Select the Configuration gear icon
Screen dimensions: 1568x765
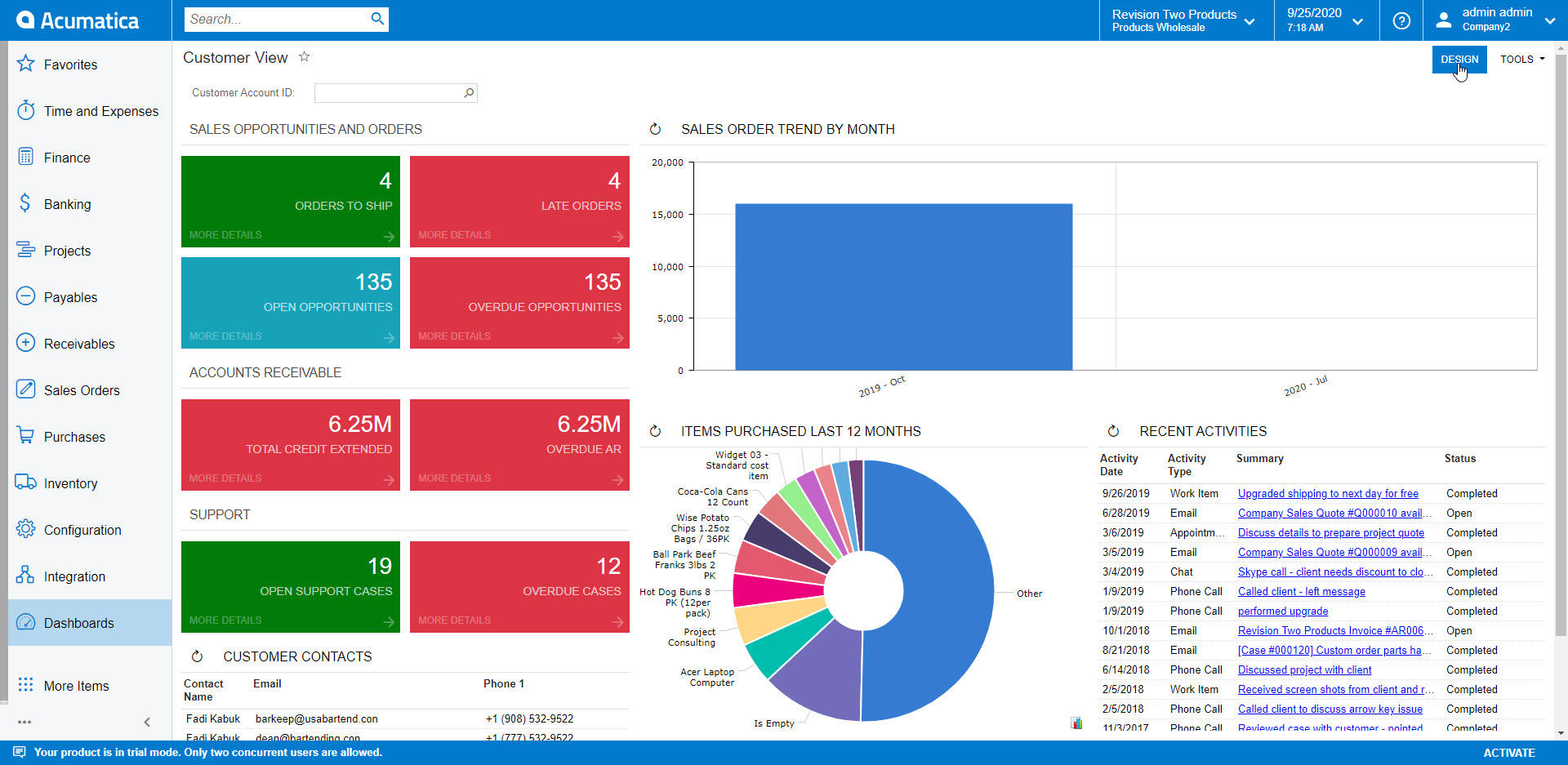tap(26, 529)
